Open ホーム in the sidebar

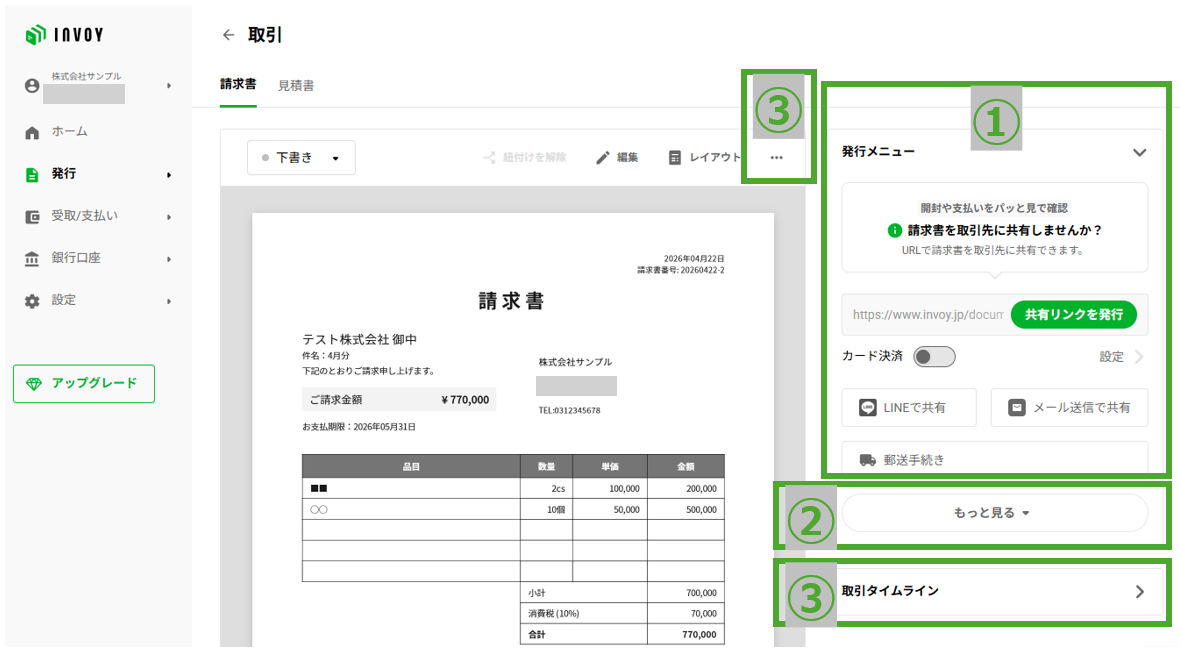pyautogui.click(x=69, y=132)
